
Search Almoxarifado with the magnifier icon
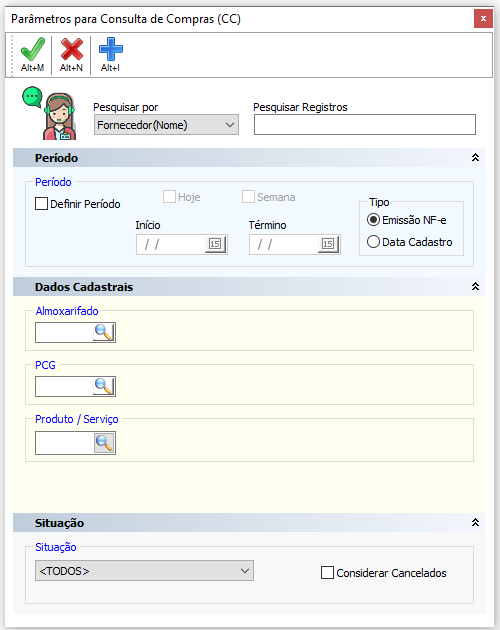click(x=104, y=332)
